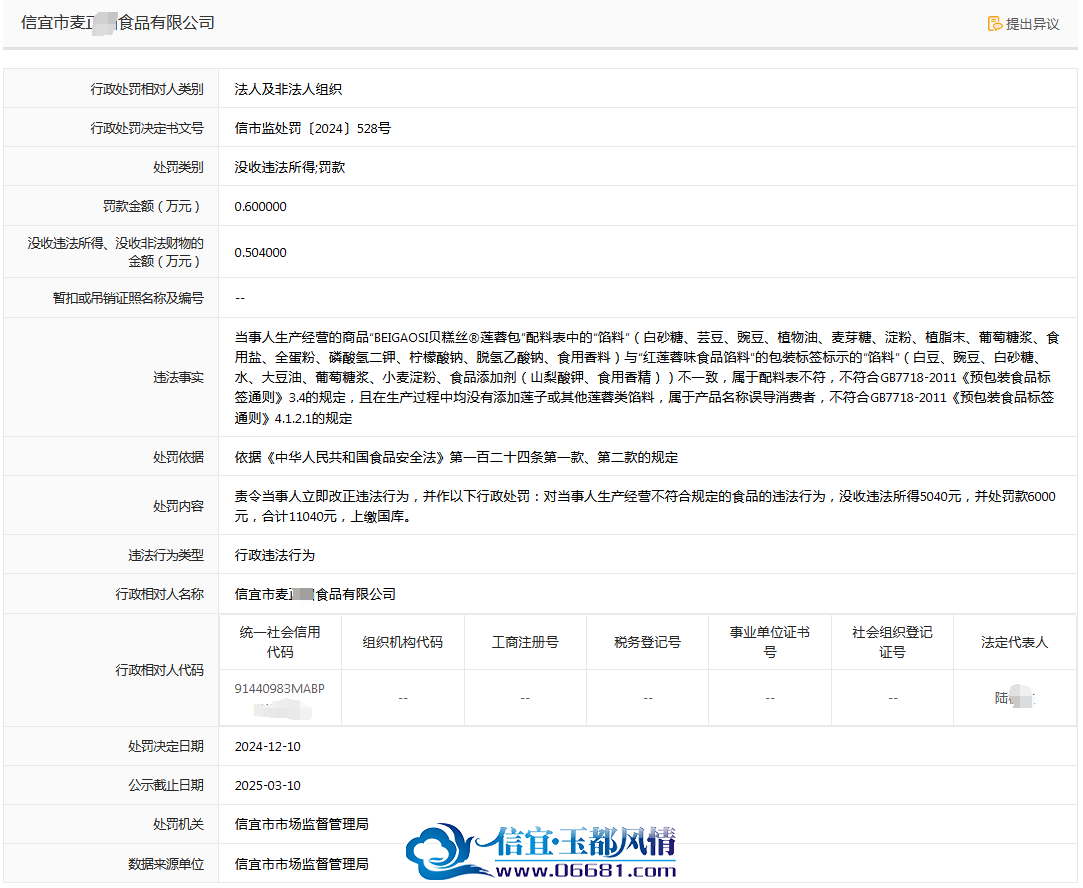Click the 税务登记号 column header

tap(647, 642)
